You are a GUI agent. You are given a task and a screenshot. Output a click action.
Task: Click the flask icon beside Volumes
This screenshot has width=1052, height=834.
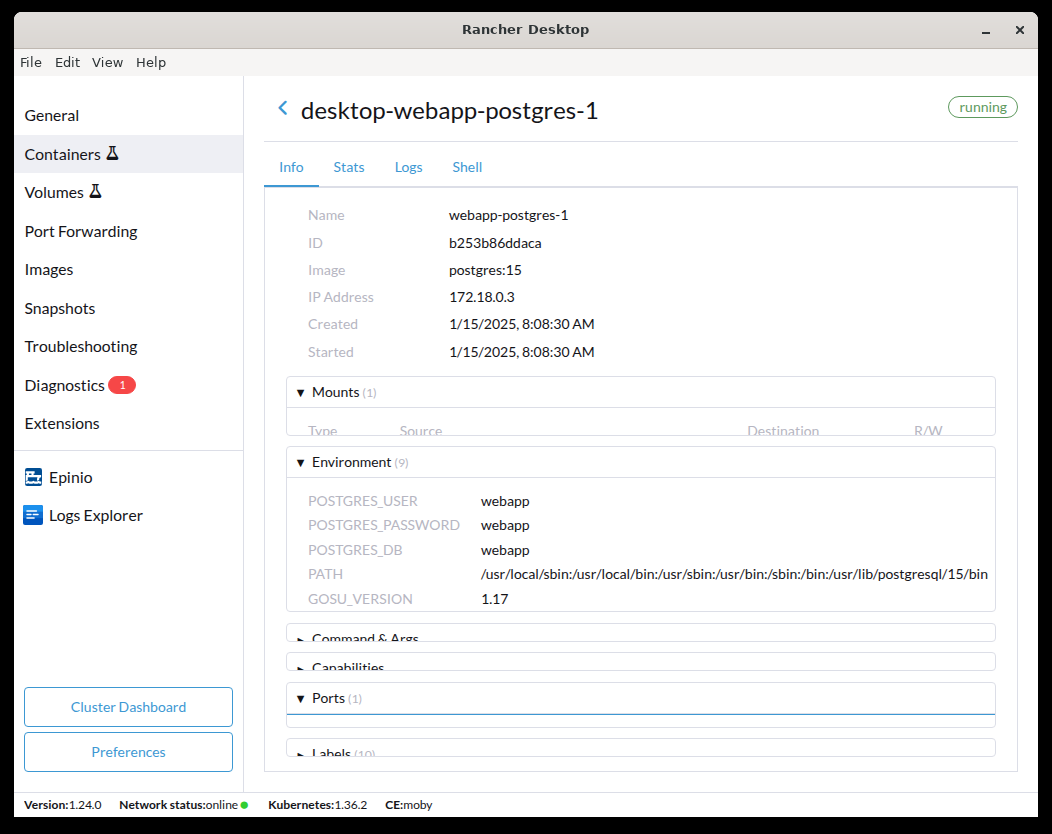[95, 191]
